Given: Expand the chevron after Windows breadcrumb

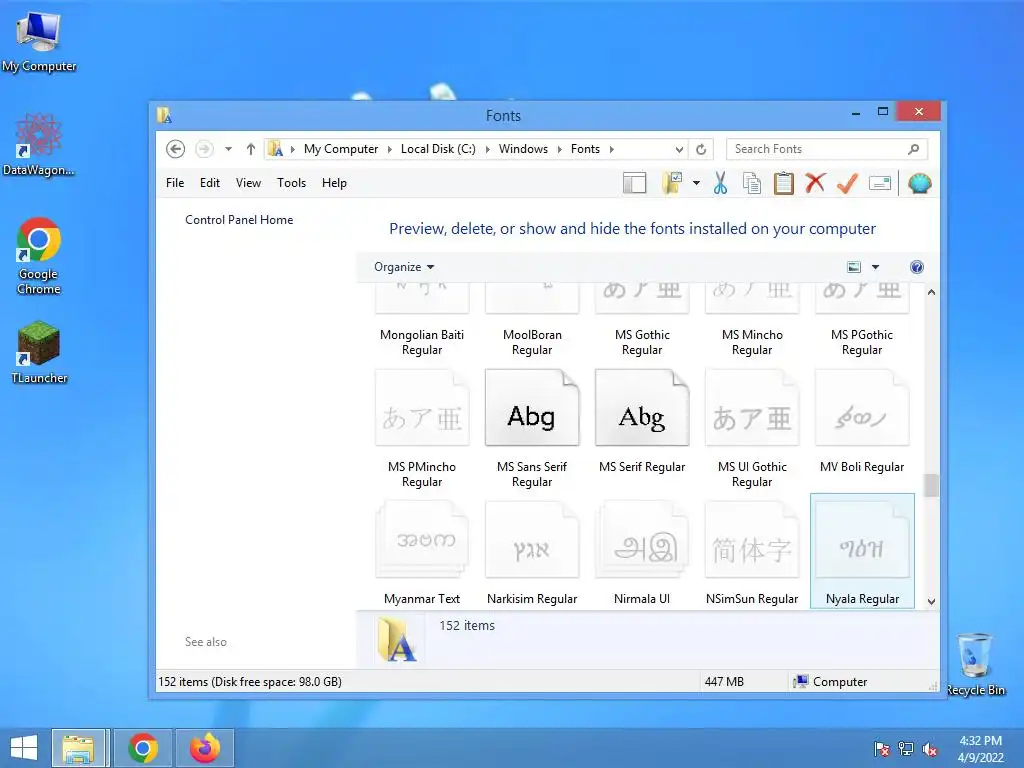Looking at the screenshot, I should pos(560,150).
